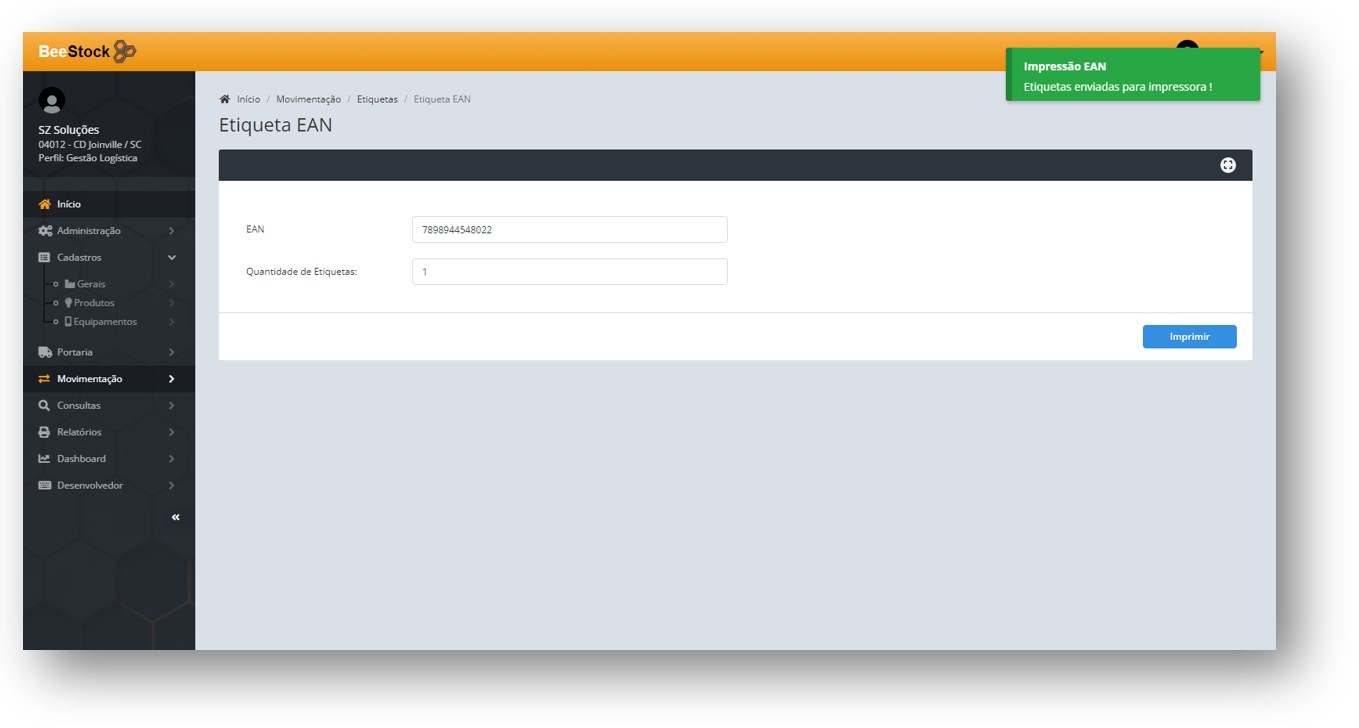Screen dimensions: 1359x728
Task: Open the Produtos submenu
Action: click(x=94, y=303)
